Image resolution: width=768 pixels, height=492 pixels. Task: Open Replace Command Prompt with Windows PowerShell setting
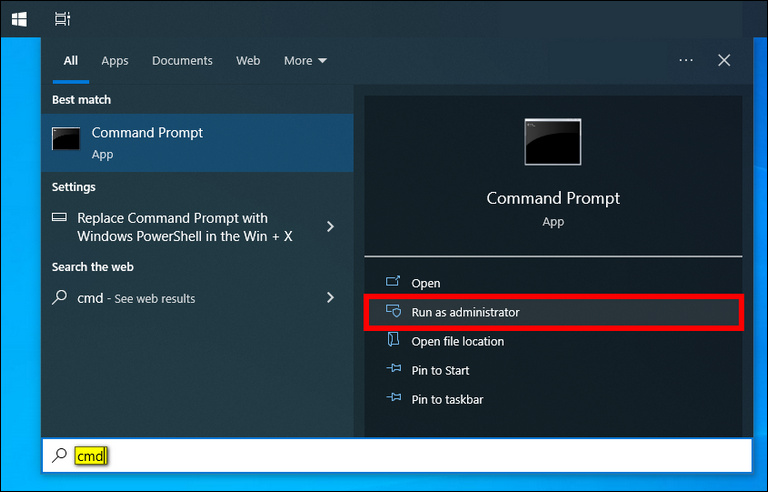tap(197, 227)
